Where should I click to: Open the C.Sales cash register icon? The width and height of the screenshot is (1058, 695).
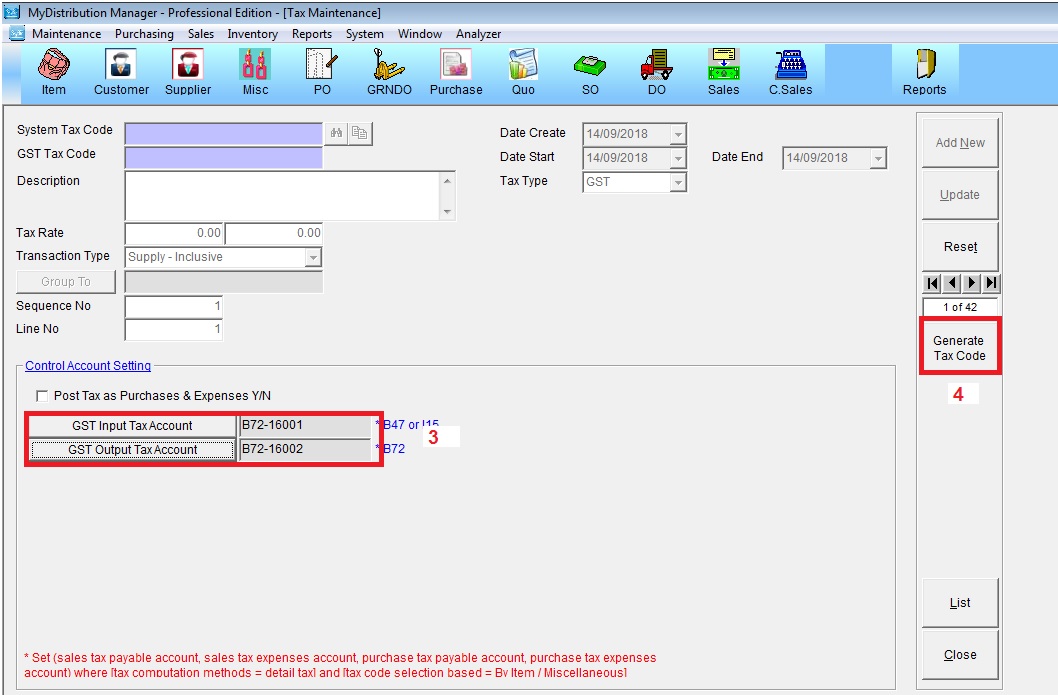[x=790, y=72]
